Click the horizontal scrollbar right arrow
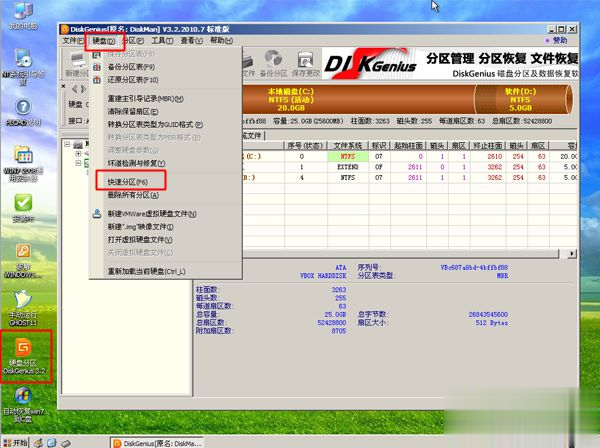The image size is (600, 448). coord(572,254)
